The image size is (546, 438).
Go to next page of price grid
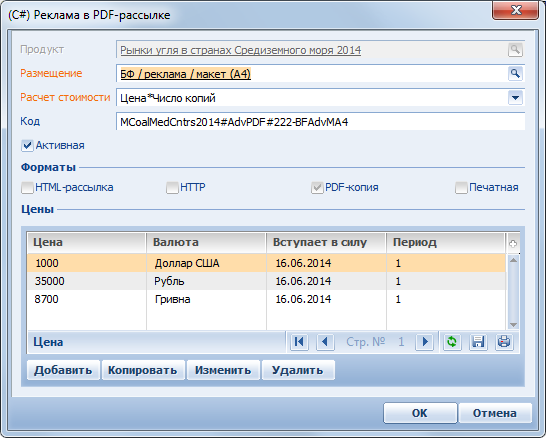tap(424, 342)
